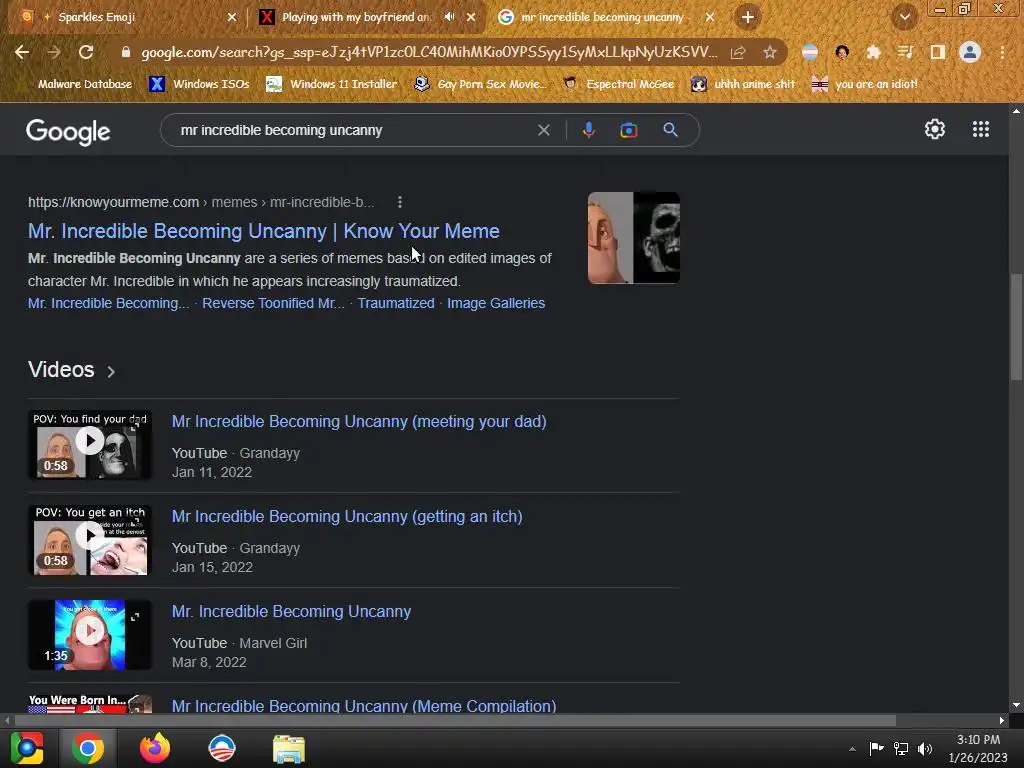Close the mr incredible becoming uncanny tab
Image resolution: width=1024 pixels, height=768 pixels.
(710, 17)
